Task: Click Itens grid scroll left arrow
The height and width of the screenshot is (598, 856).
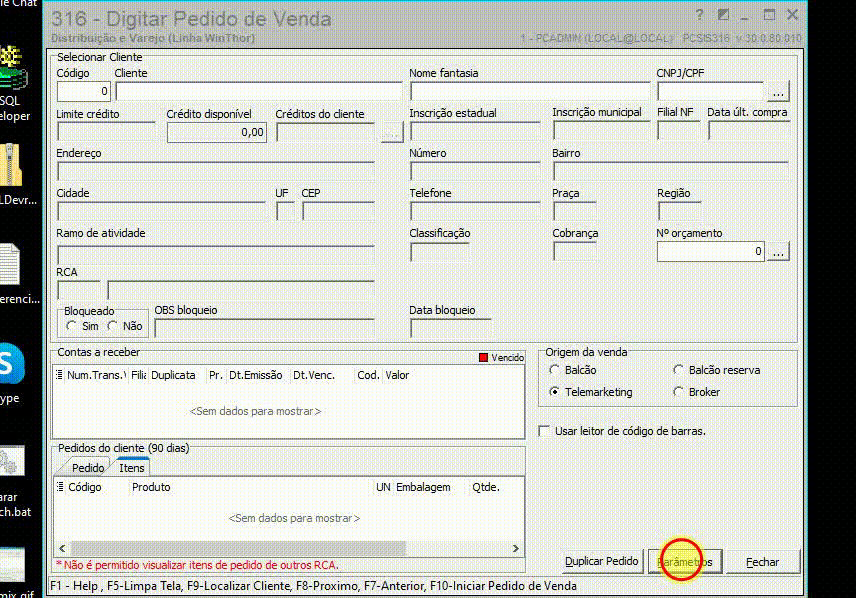Action: pyautogui.click(x=62, y=548)
